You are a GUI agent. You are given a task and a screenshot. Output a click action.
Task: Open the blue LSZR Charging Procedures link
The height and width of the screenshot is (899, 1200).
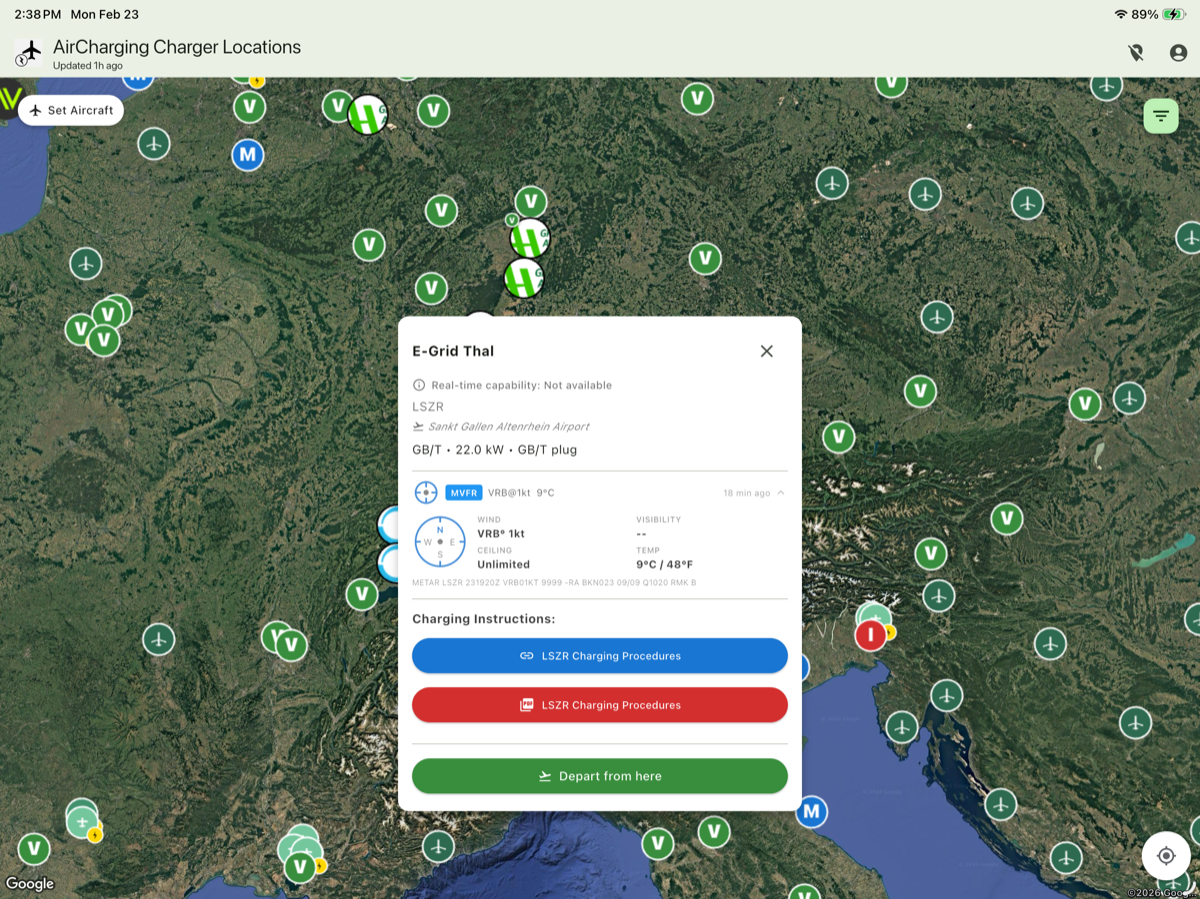(599, 656)
